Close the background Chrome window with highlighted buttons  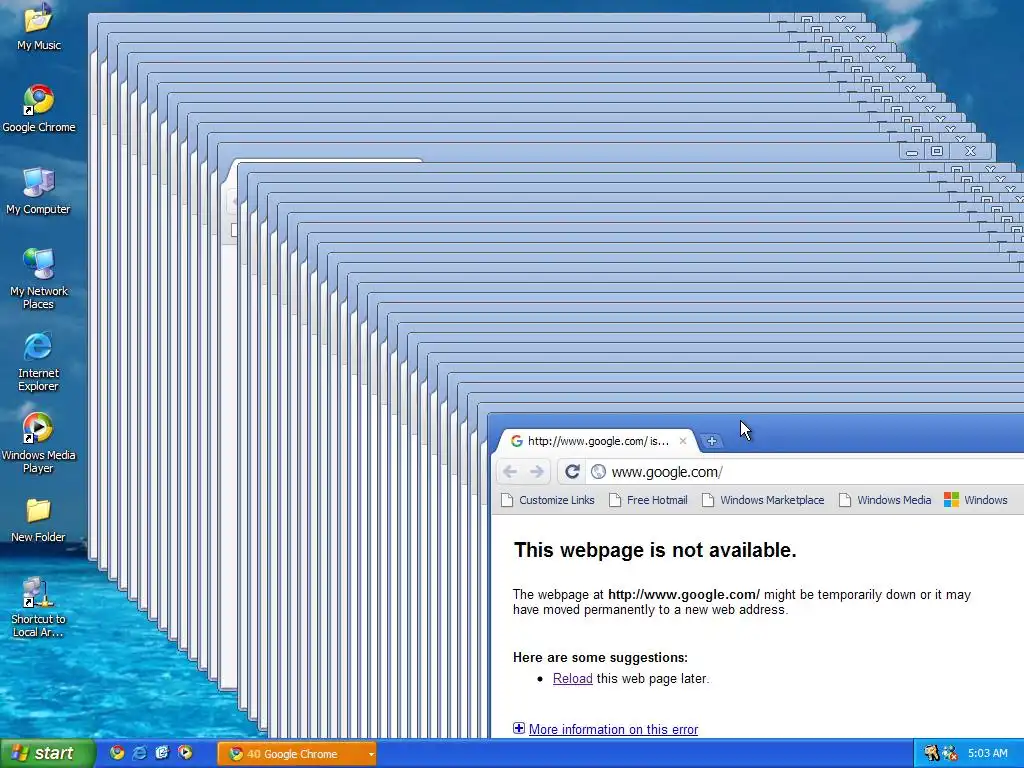[x=970, y=152]
